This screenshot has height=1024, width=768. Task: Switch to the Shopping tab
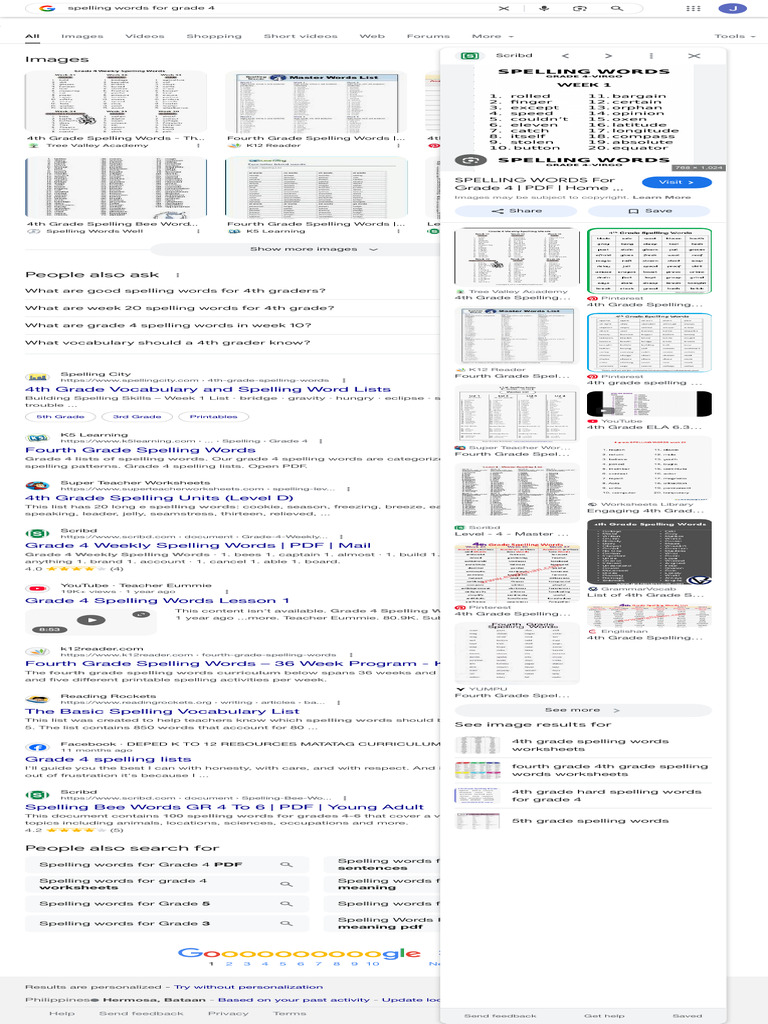tap(214, 37)
